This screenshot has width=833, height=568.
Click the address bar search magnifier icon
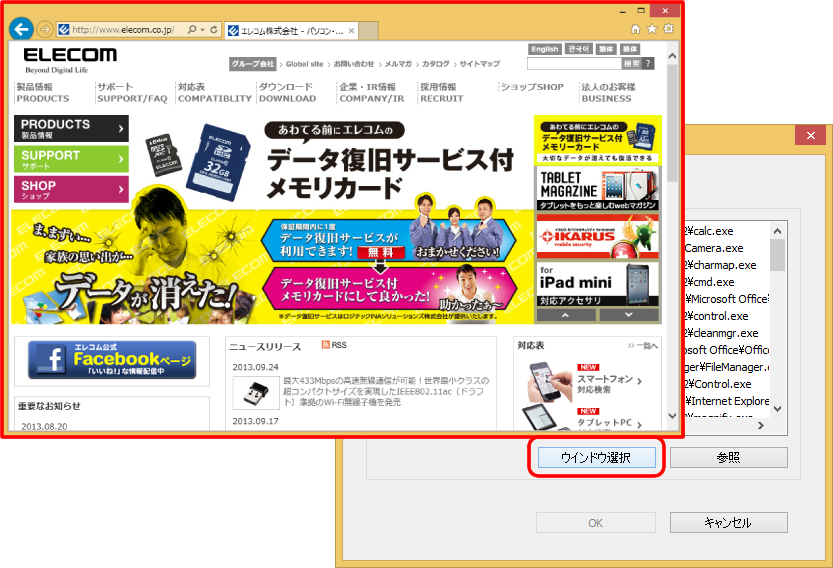(192, 30)
